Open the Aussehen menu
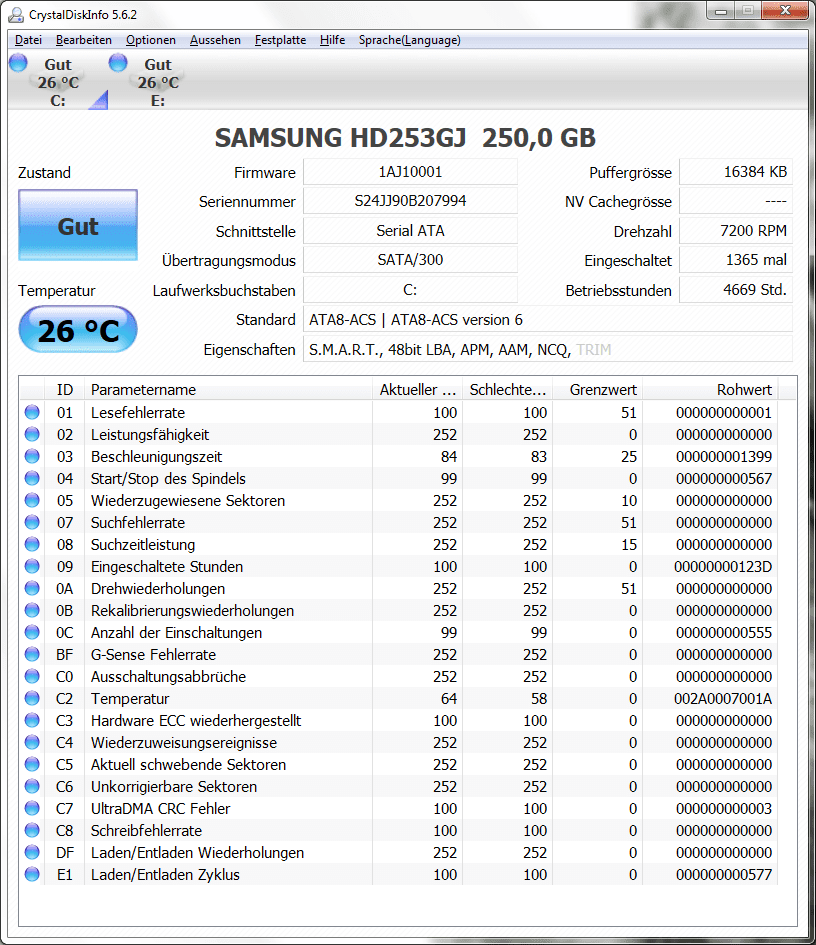 [215, 40]
